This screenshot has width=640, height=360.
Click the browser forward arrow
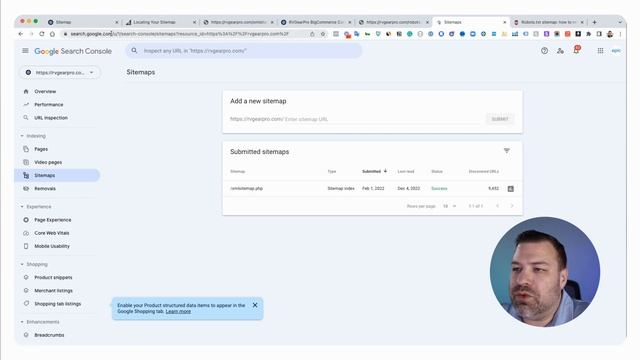coord(31,34)
